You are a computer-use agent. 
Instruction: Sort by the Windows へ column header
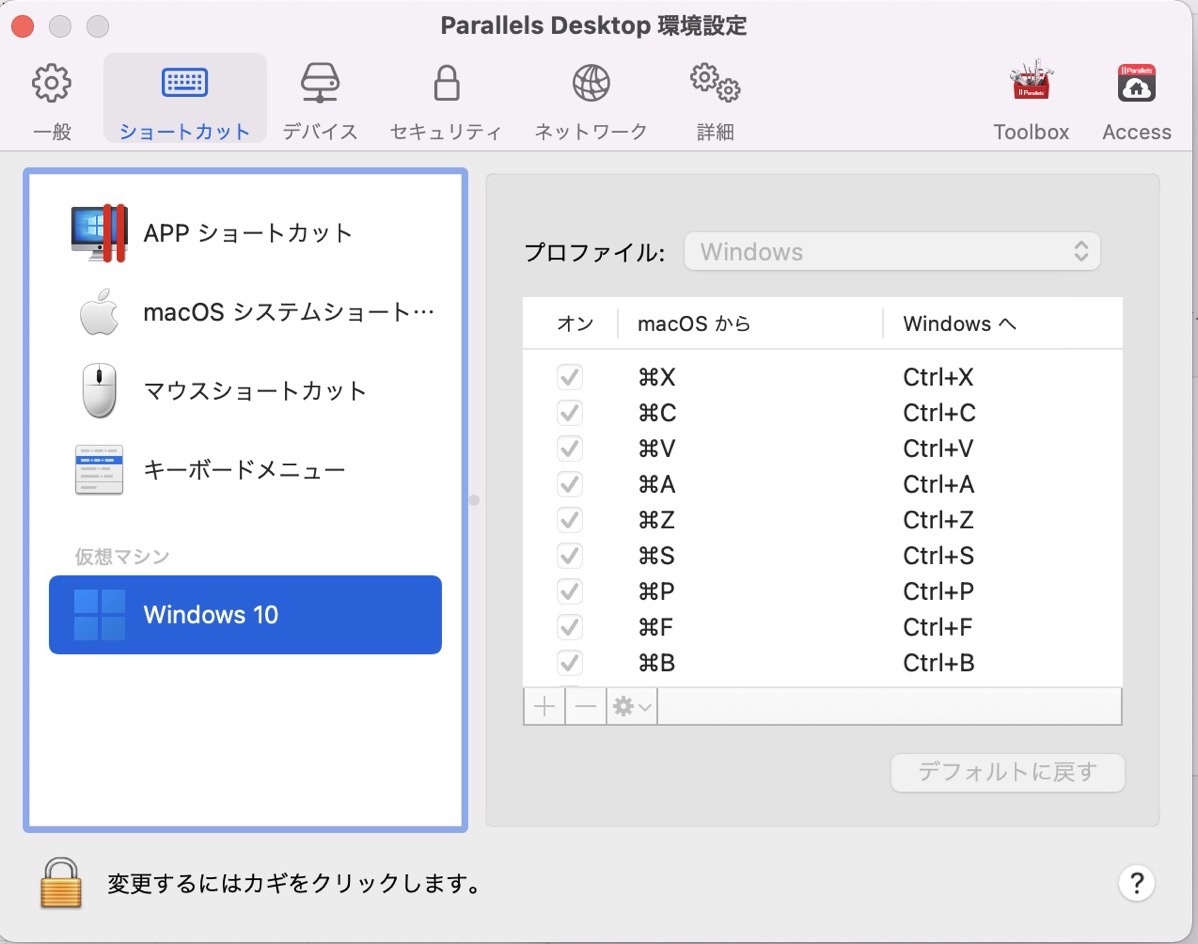(960, 324)
